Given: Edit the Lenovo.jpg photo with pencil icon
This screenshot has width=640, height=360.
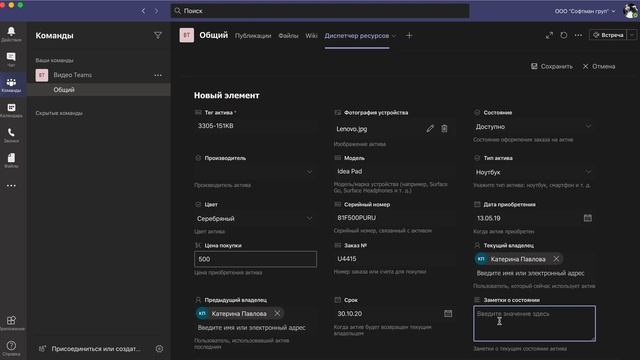Looking at the screenshot, I should pyautogui.click(x=430, y=129).
